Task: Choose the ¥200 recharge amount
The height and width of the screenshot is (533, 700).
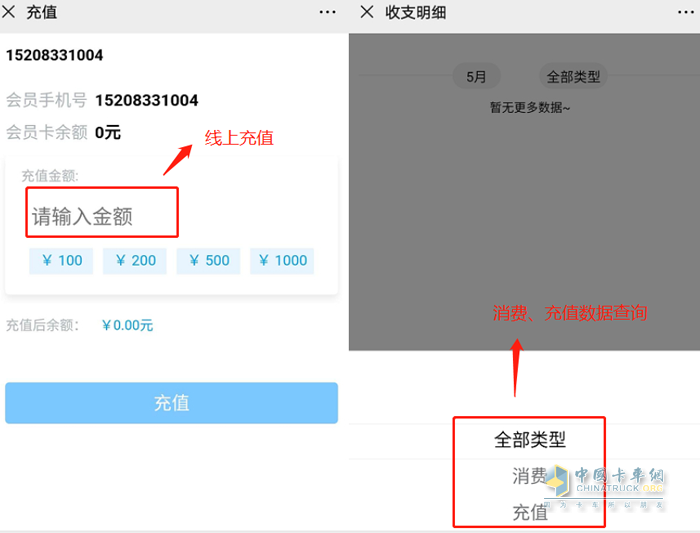Action: coord(135,261)
